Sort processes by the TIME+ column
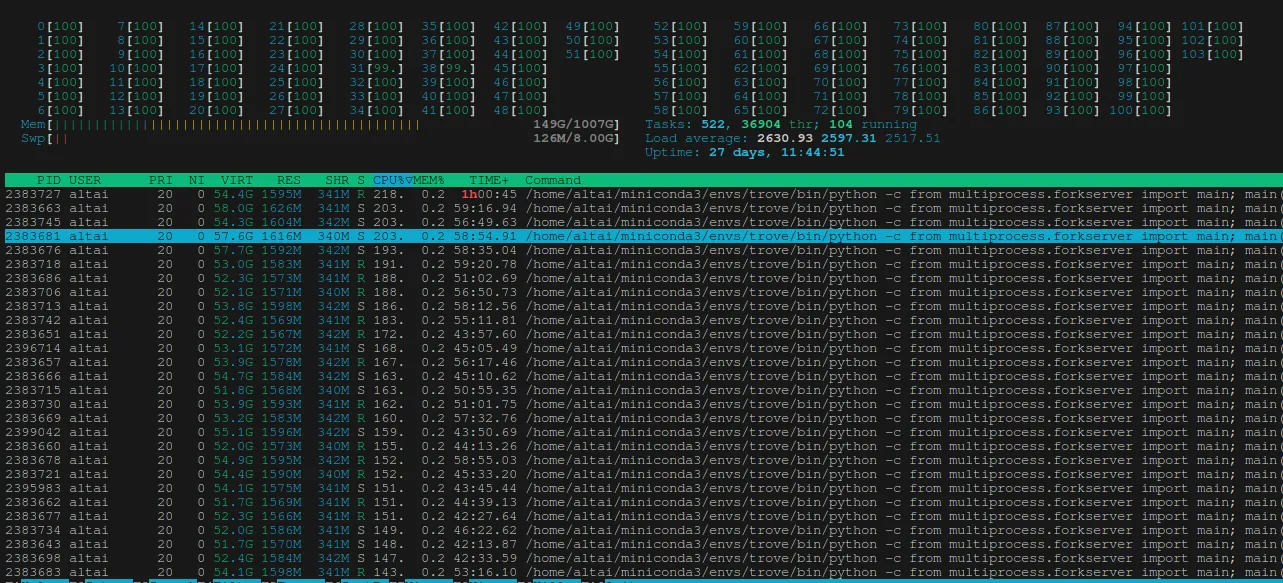 (x=489, y=180)
